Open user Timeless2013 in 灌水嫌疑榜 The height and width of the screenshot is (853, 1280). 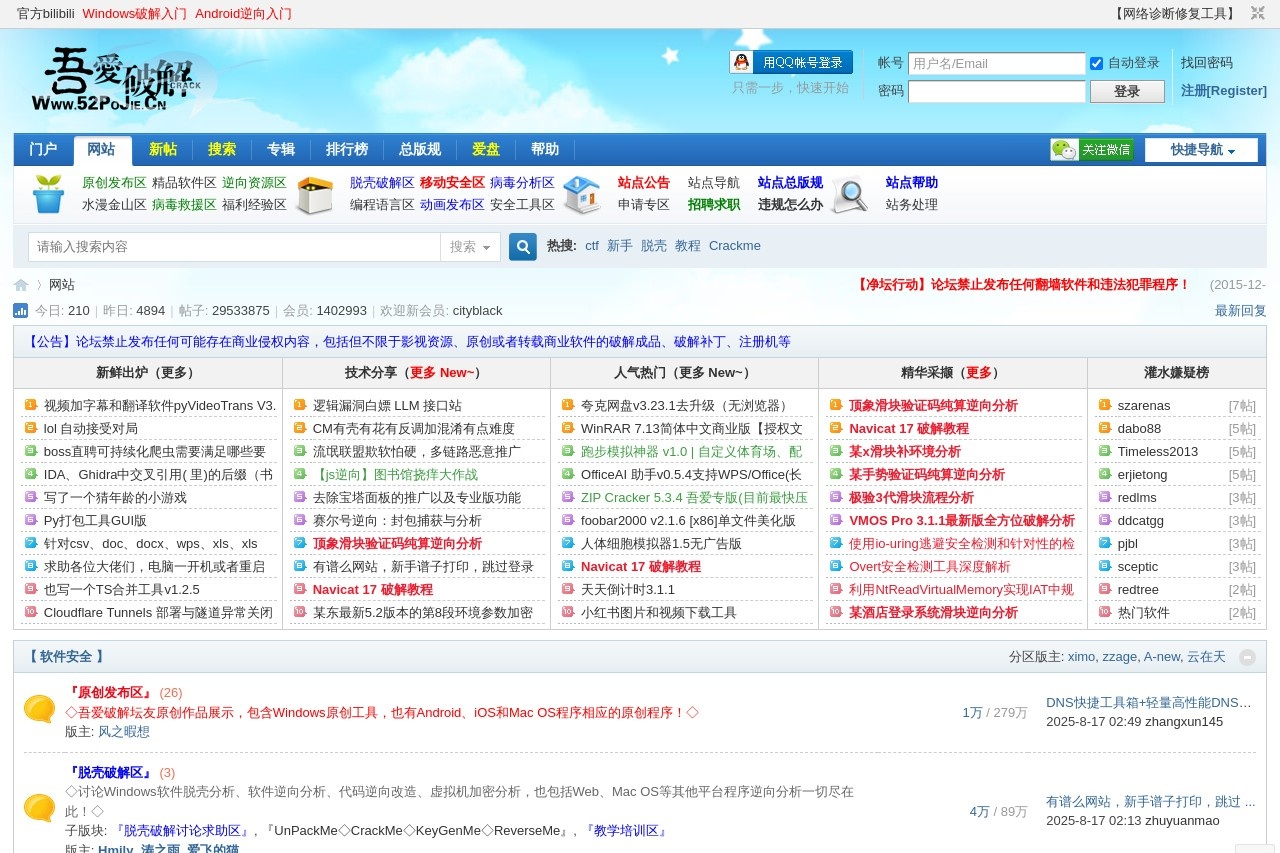coord(1158,451)
